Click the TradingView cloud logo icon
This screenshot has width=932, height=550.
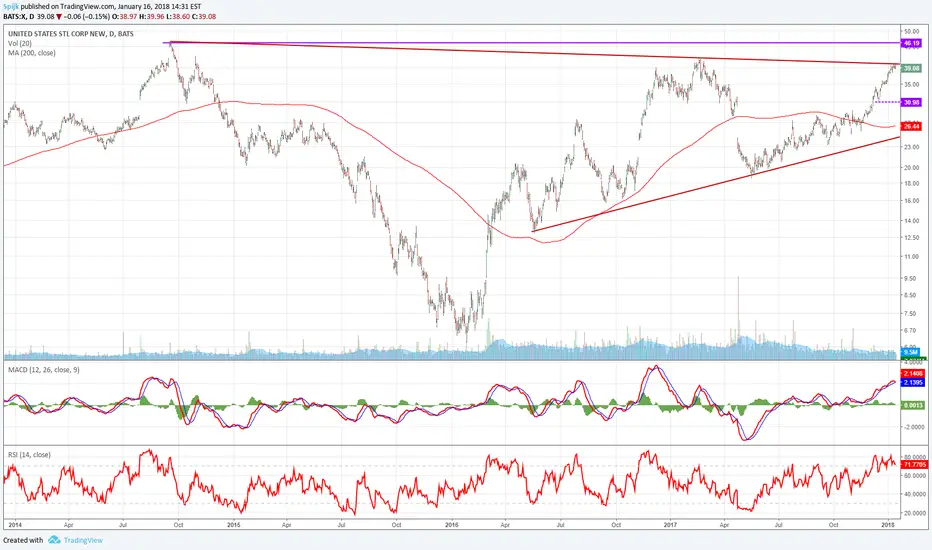point(54,540)
